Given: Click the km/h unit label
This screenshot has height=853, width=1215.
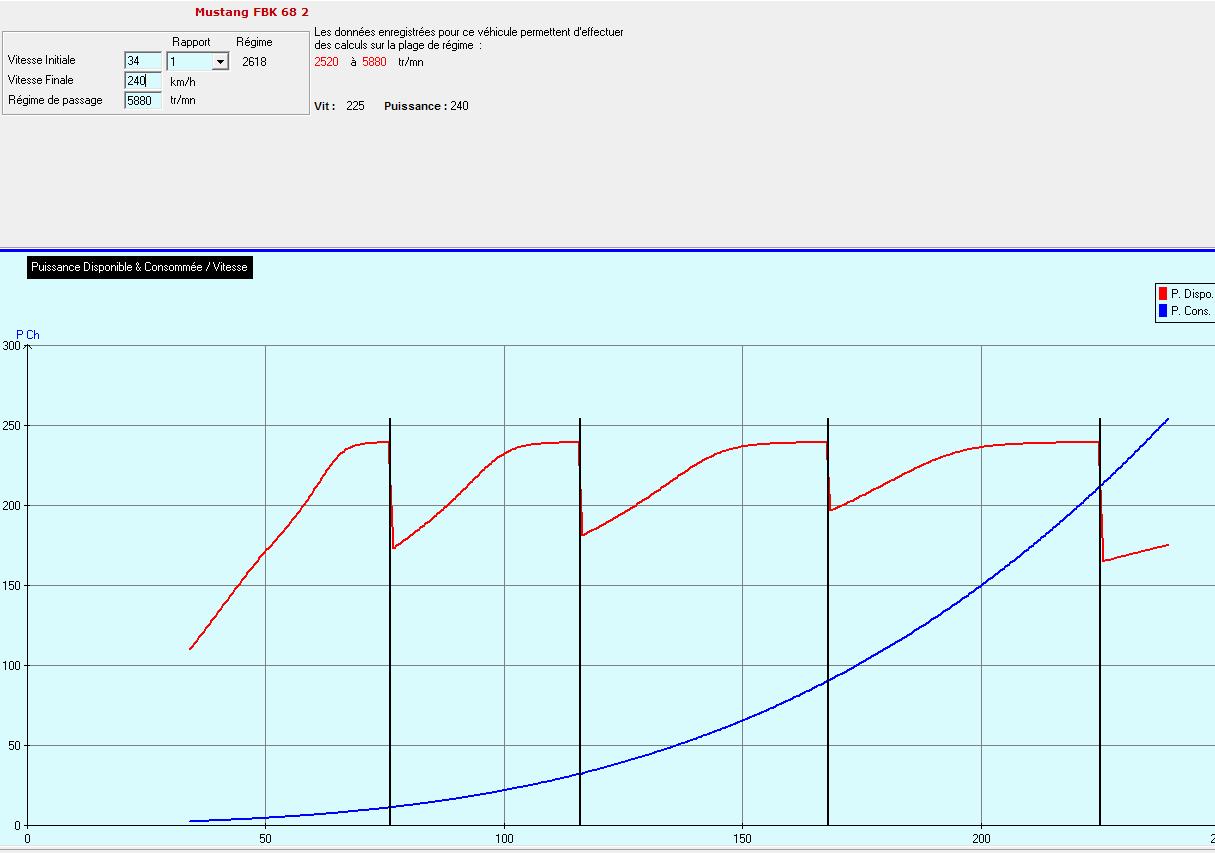Looking at the screenshot, I should [x=182, y=82].
